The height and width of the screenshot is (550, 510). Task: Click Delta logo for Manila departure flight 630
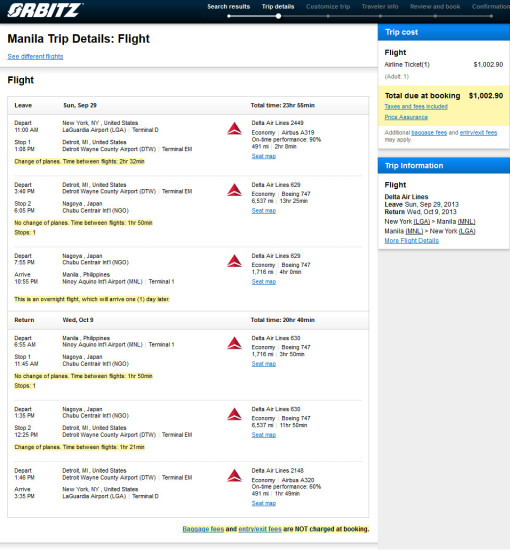pyautogui.click(x=234, y=343)
